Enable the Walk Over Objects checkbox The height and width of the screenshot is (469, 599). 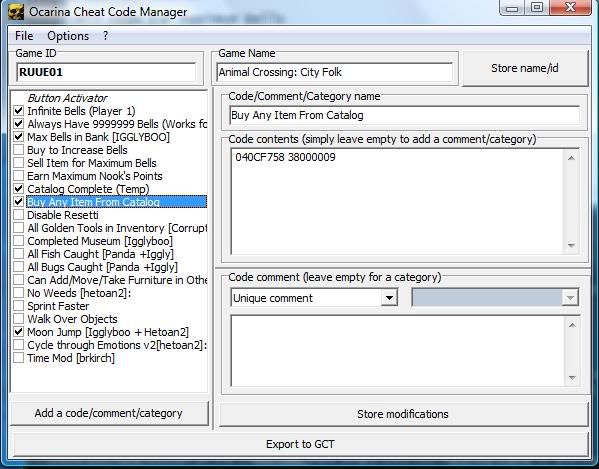point(18,319)
